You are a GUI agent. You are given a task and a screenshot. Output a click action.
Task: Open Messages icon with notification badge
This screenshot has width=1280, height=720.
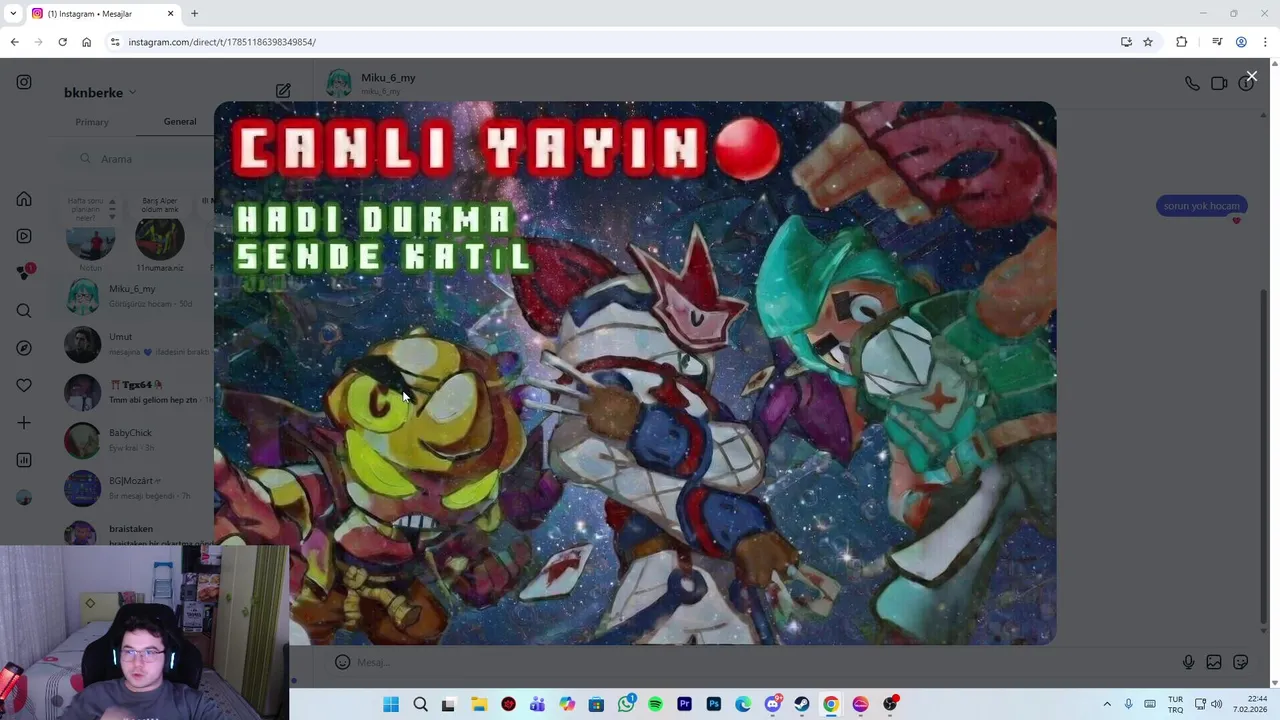click(25, 272)
